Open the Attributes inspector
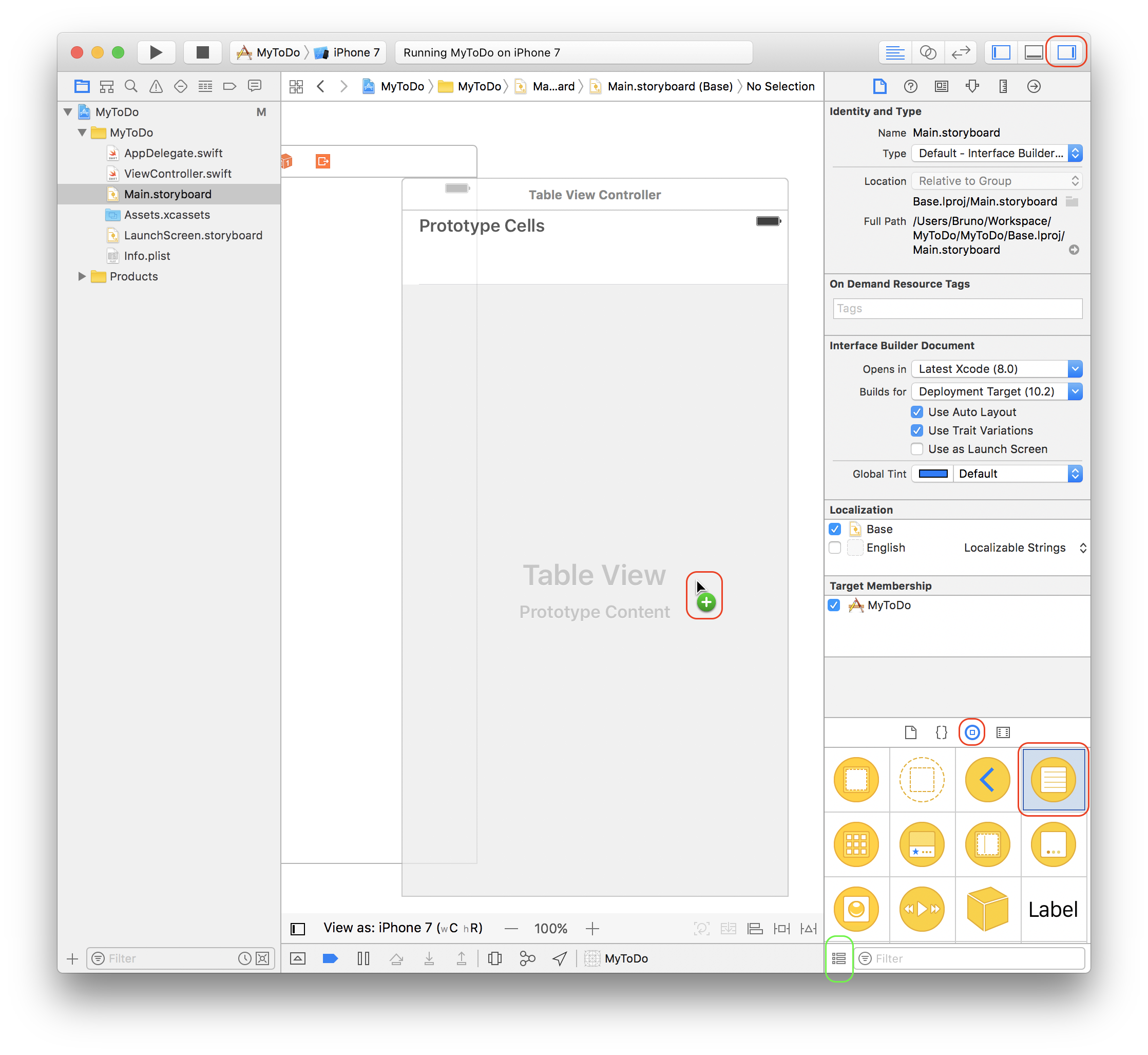The image size is (1148, 1055). point(972,86)
